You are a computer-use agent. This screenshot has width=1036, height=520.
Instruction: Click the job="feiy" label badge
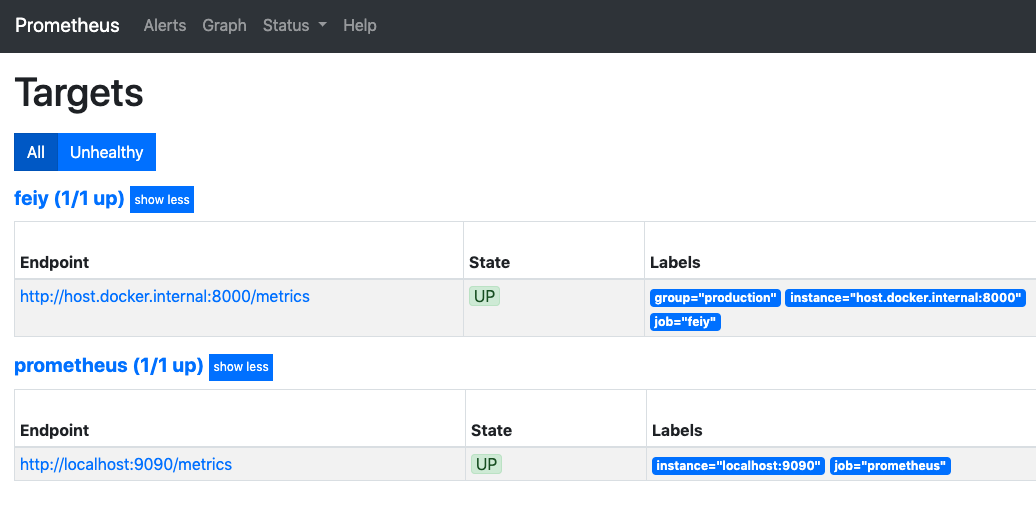point(685,322)
